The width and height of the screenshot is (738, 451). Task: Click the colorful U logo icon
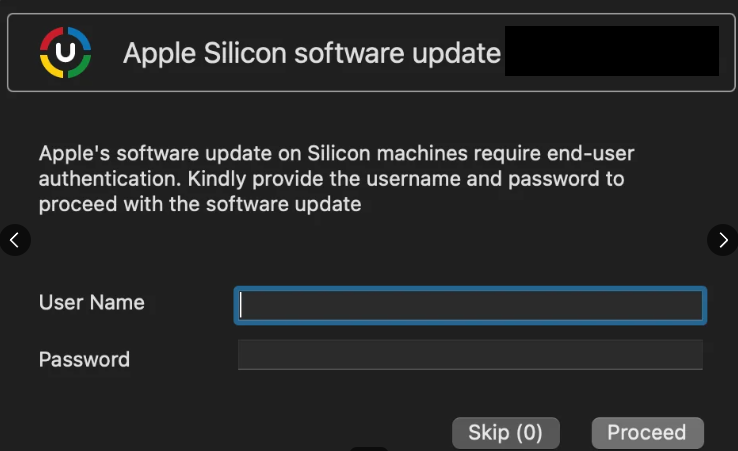click(65, 52)
